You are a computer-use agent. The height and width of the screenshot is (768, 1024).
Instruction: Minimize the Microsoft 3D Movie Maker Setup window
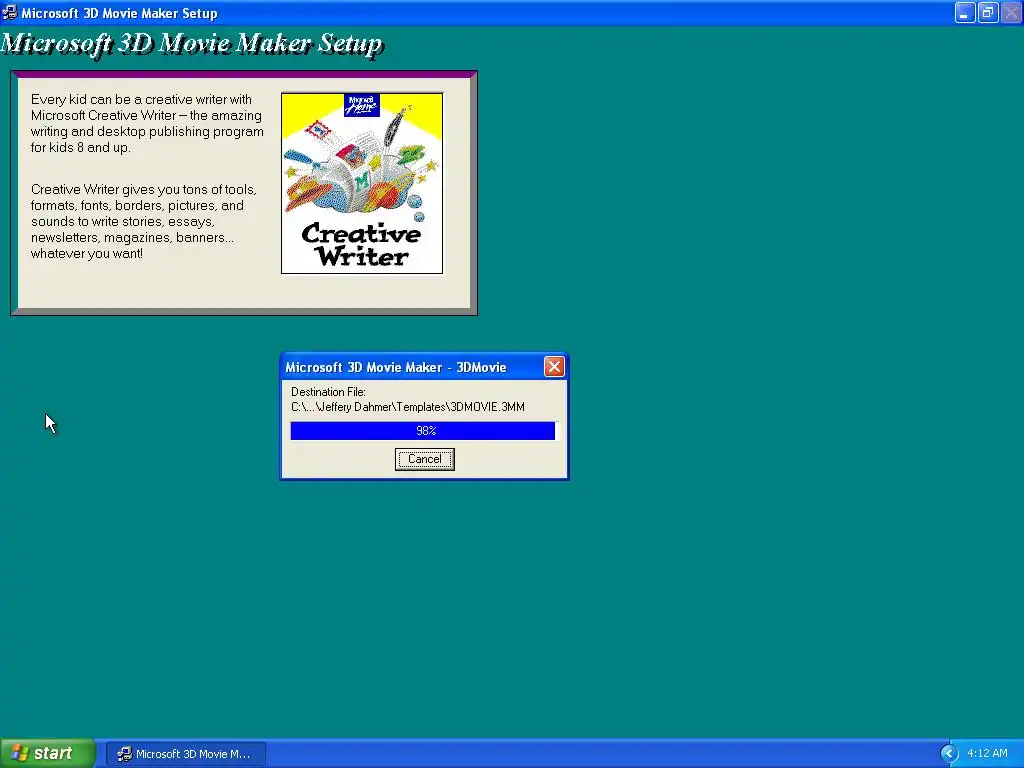click(965, 12)
